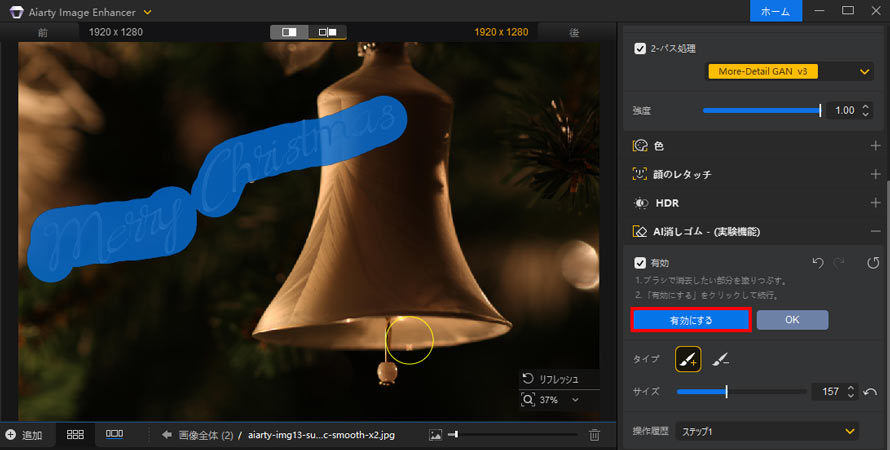890x450 pixels.
Task: Expand the 色 color section
Action: pos(875,146)
